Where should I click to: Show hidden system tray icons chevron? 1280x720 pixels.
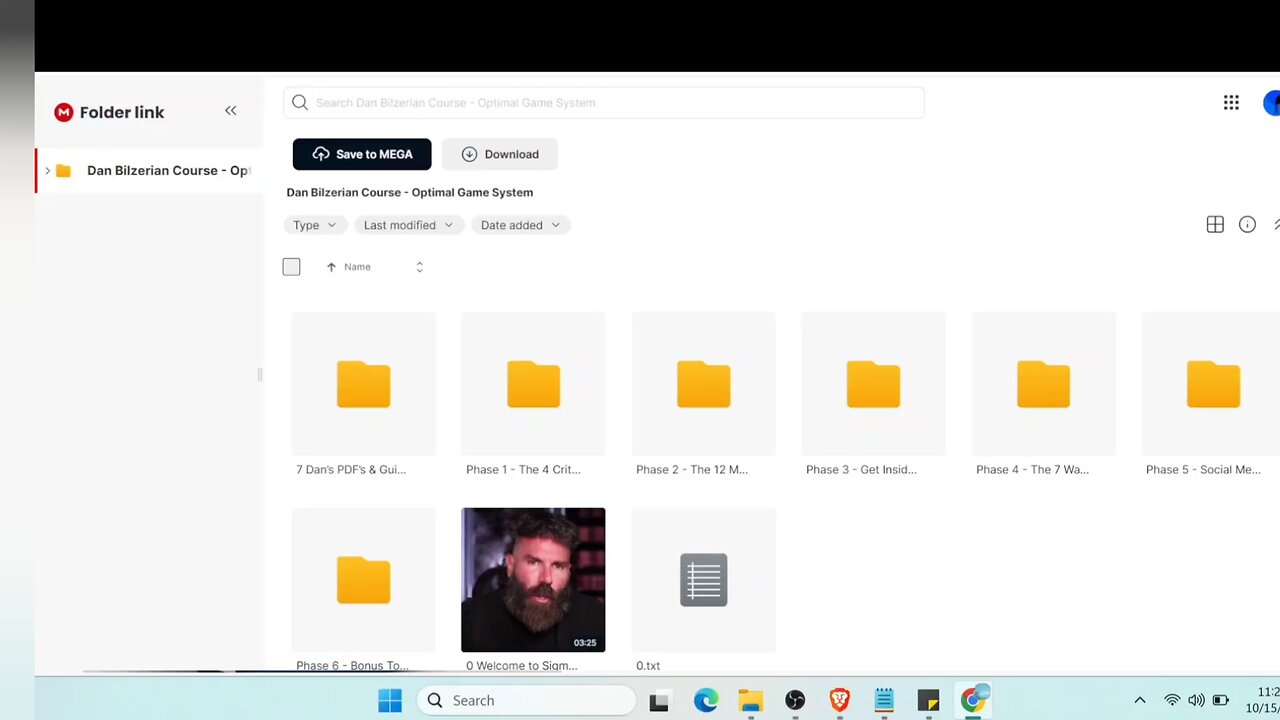click(x=1139, y=700)
